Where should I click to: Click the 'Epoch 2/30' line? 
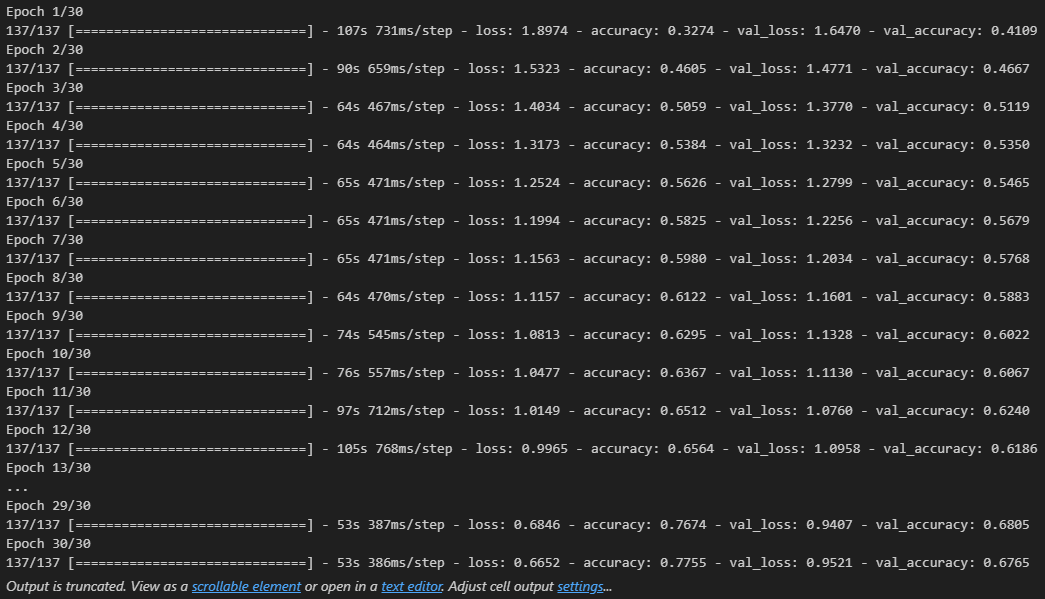tap(45, 49)
